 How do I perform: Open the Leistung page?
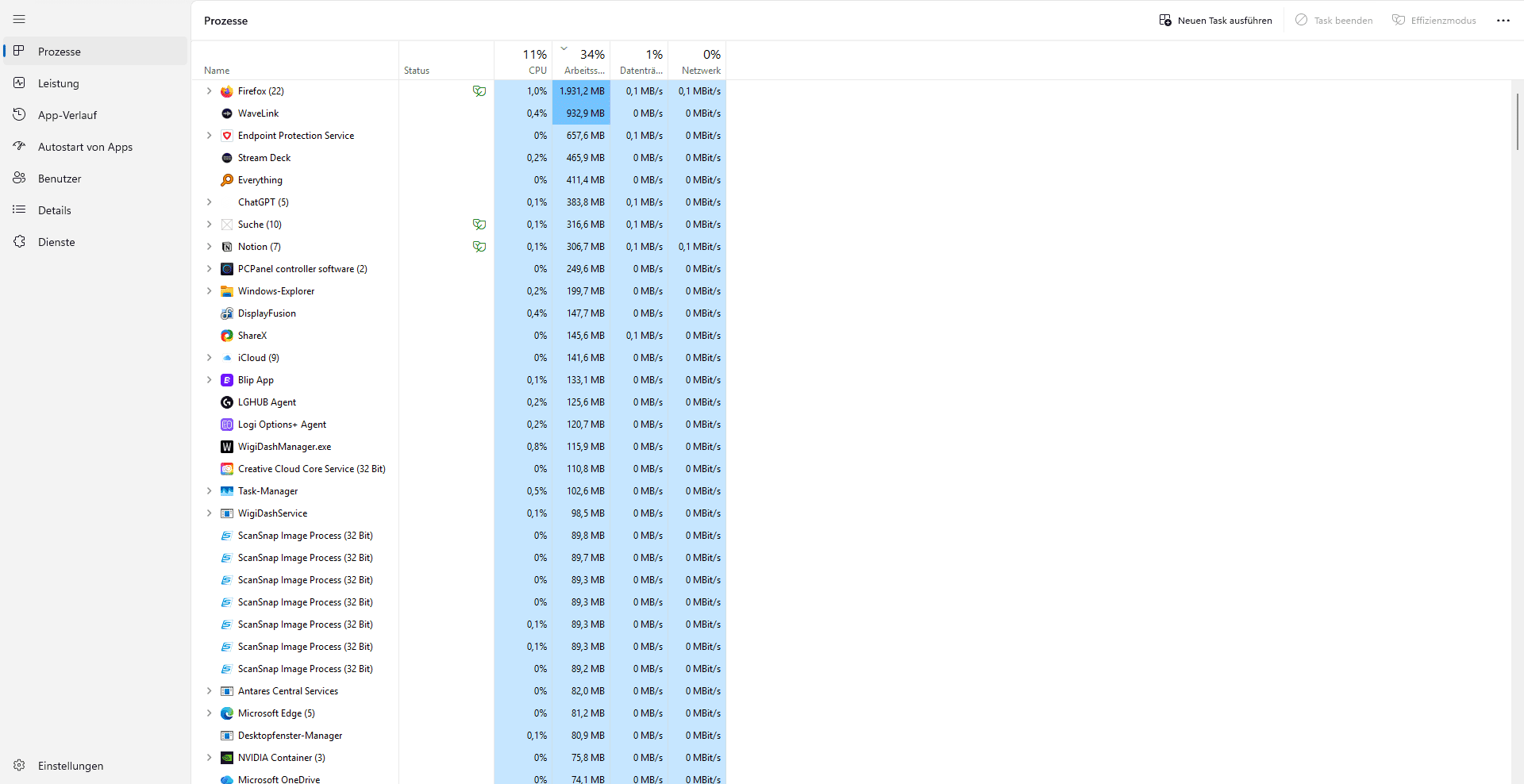95,83
